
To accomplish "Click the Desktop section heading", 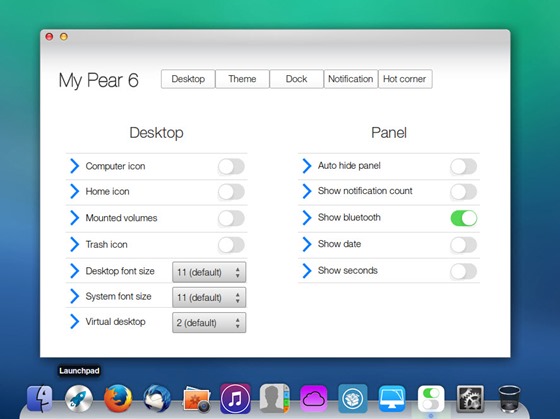I will 156,133.
